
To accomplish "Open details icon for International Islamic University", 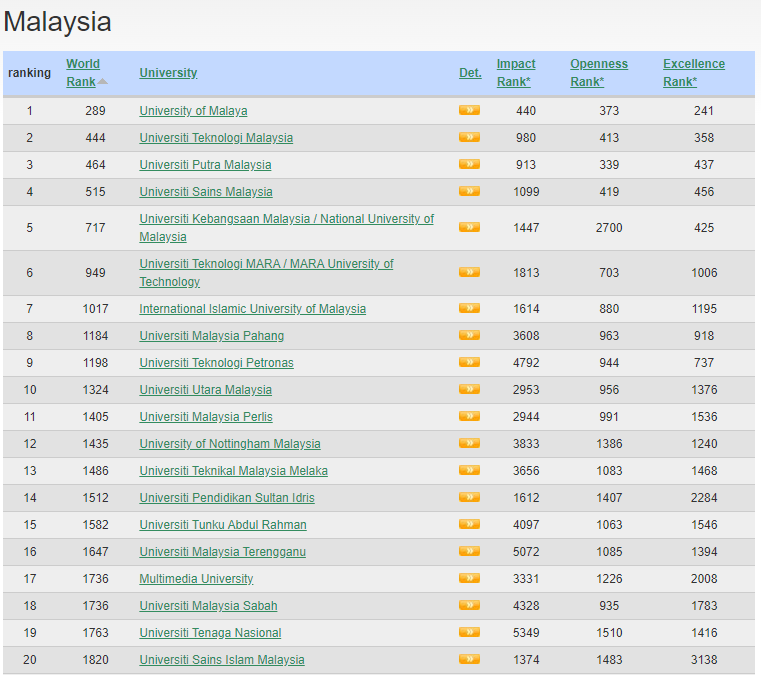I will (x=469, y=308).
